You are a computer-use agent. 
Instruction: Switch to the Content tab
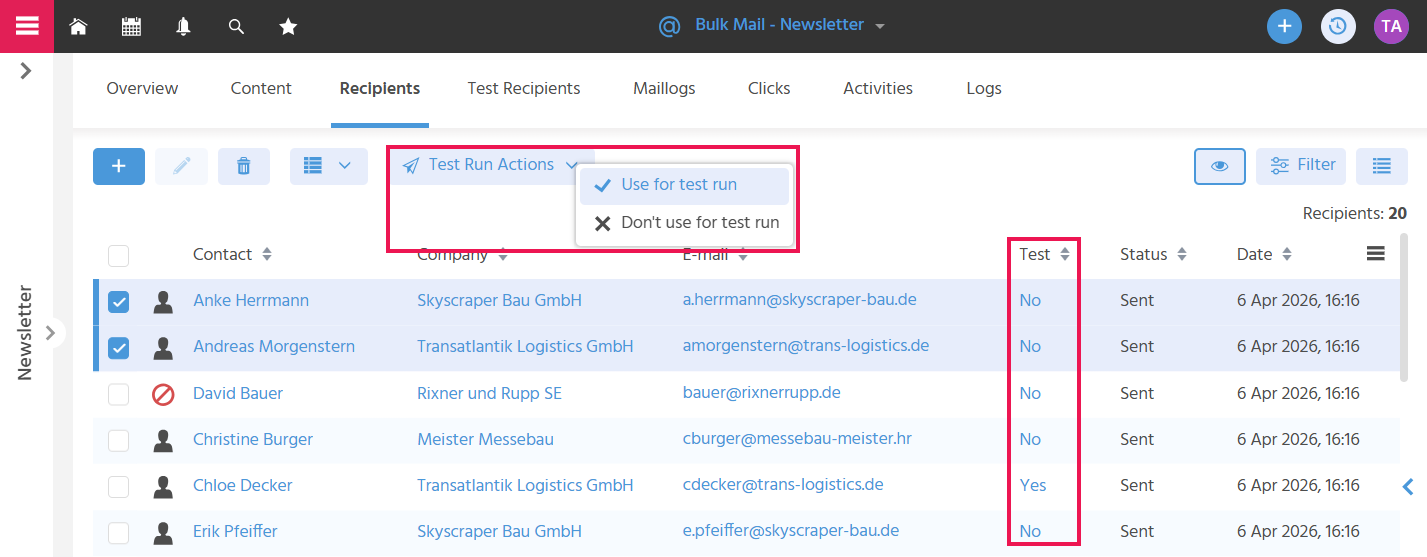pyautogui.click(x=261, y=88)
